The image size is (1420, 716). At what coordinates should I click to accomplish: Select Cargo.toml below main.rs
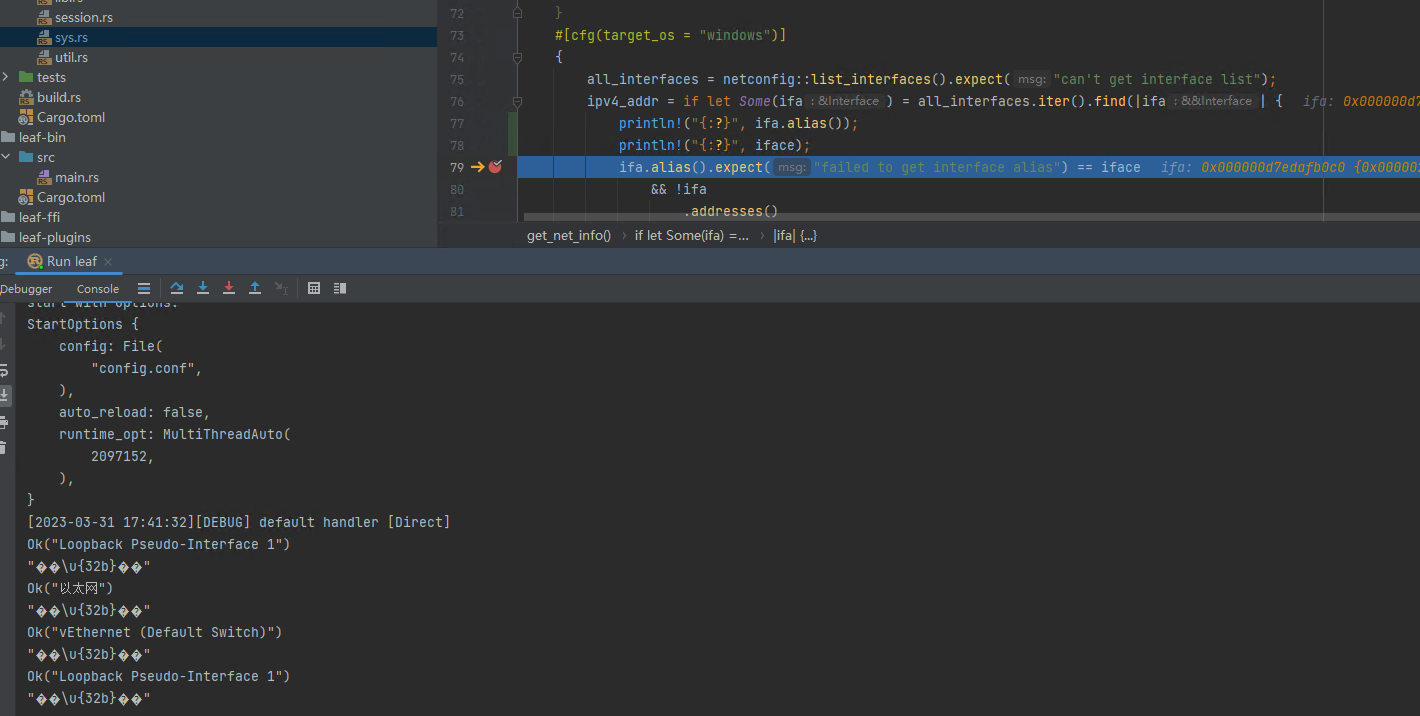(70, 197)
